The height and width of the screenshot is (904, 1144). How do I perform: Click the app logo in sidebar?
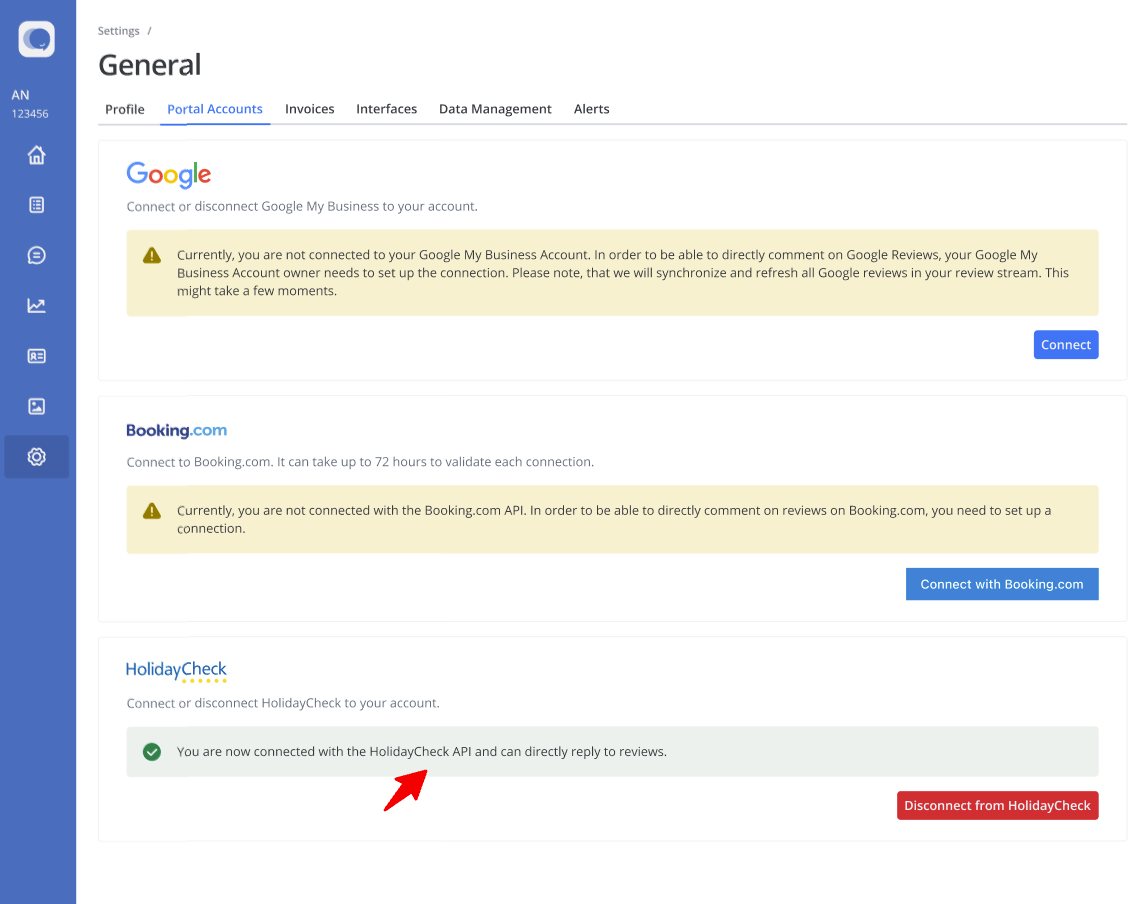point(36,39)
